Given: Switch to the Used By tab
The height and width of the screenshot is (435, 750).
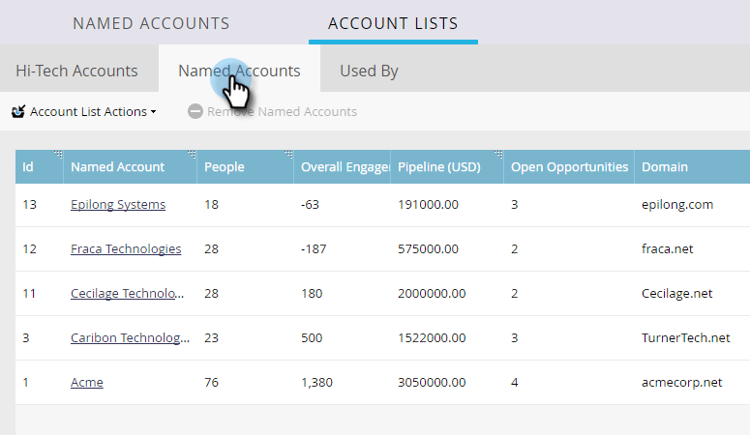Looking at the screenshot, I should 369,71.
